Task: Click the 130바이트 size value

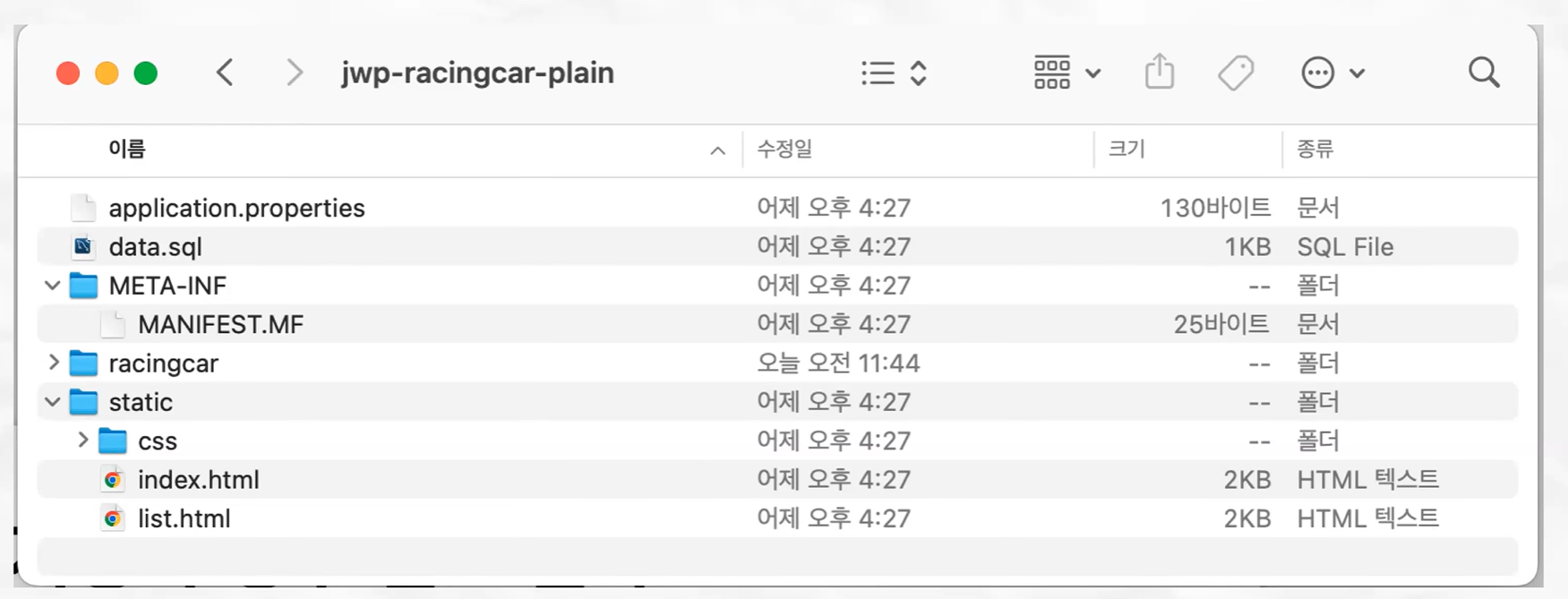Action: [x=1215, y=208]
